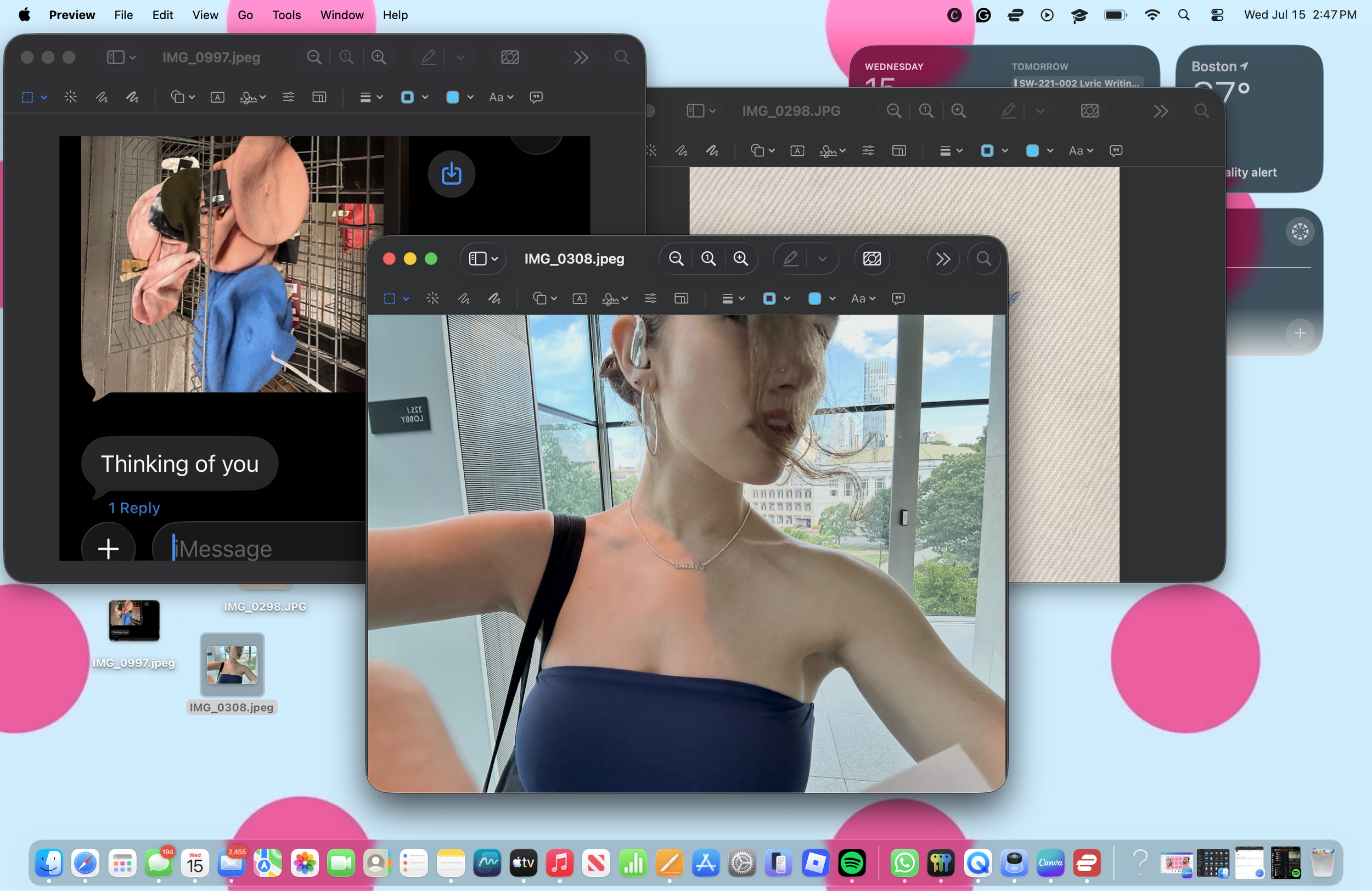Expand sidebar view options chevron in IMG_0308.jpeg window
The image size is (1372, 891).
pyautogui.click(x=494, y=260)
